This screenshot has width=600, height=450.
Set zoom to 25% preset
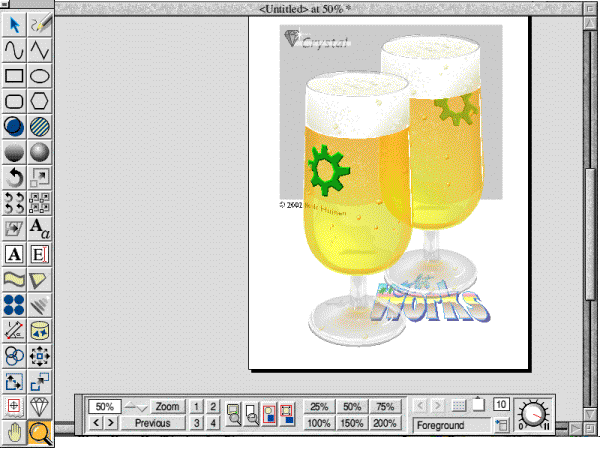click(x=319, y=407)
